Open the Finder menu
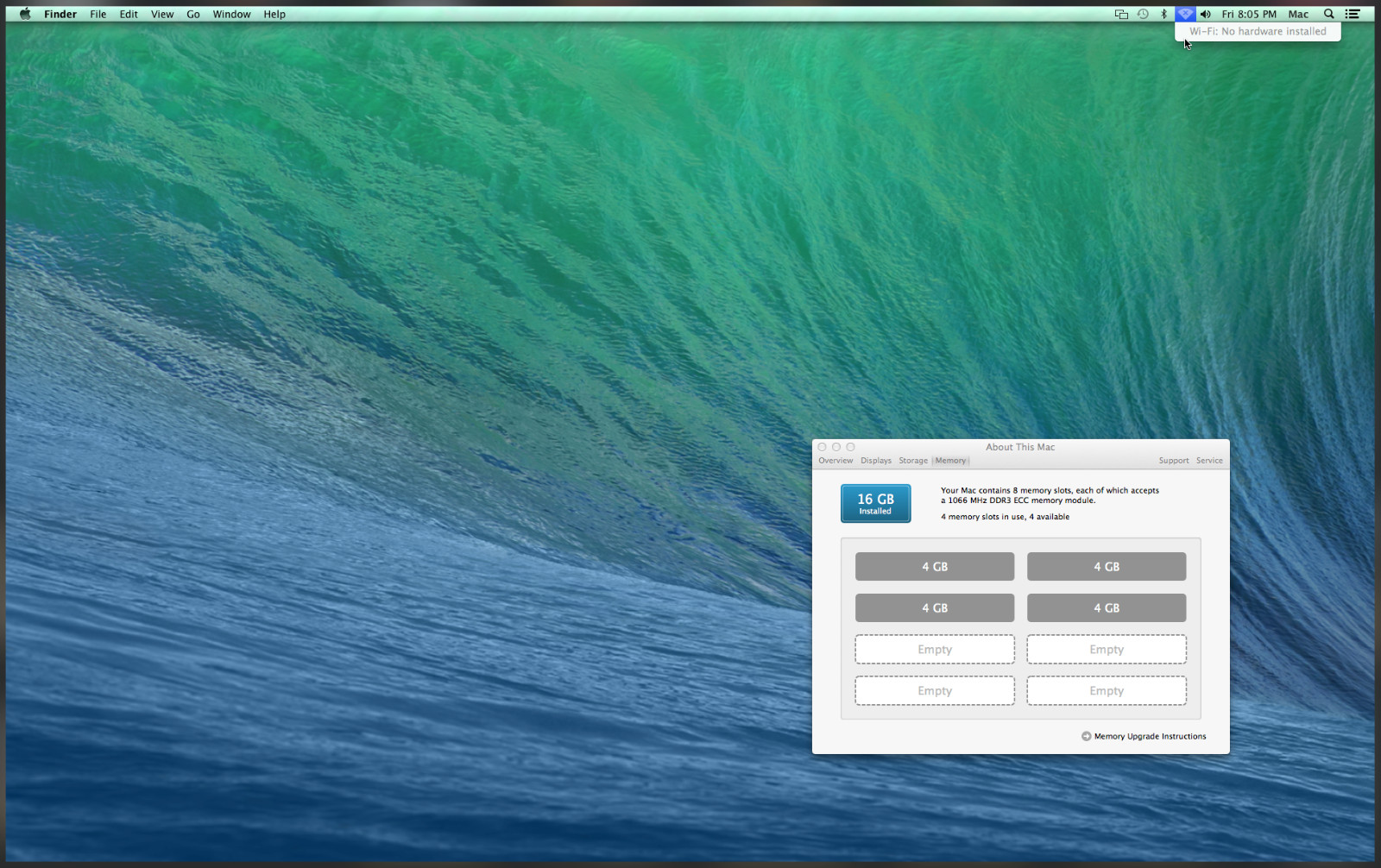Viewport: 1381px width, 868px height. (x=60, y=14)
